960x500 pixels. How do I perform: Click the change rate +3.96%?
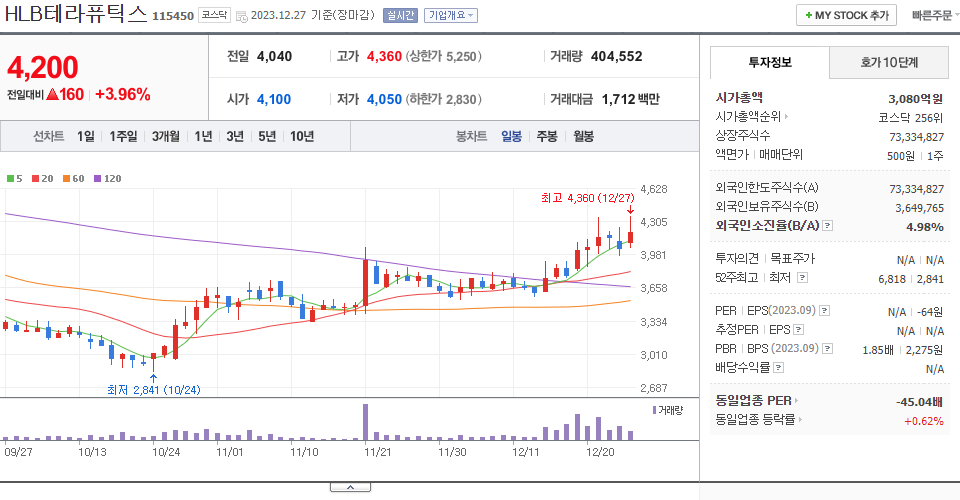click(123, 94)
